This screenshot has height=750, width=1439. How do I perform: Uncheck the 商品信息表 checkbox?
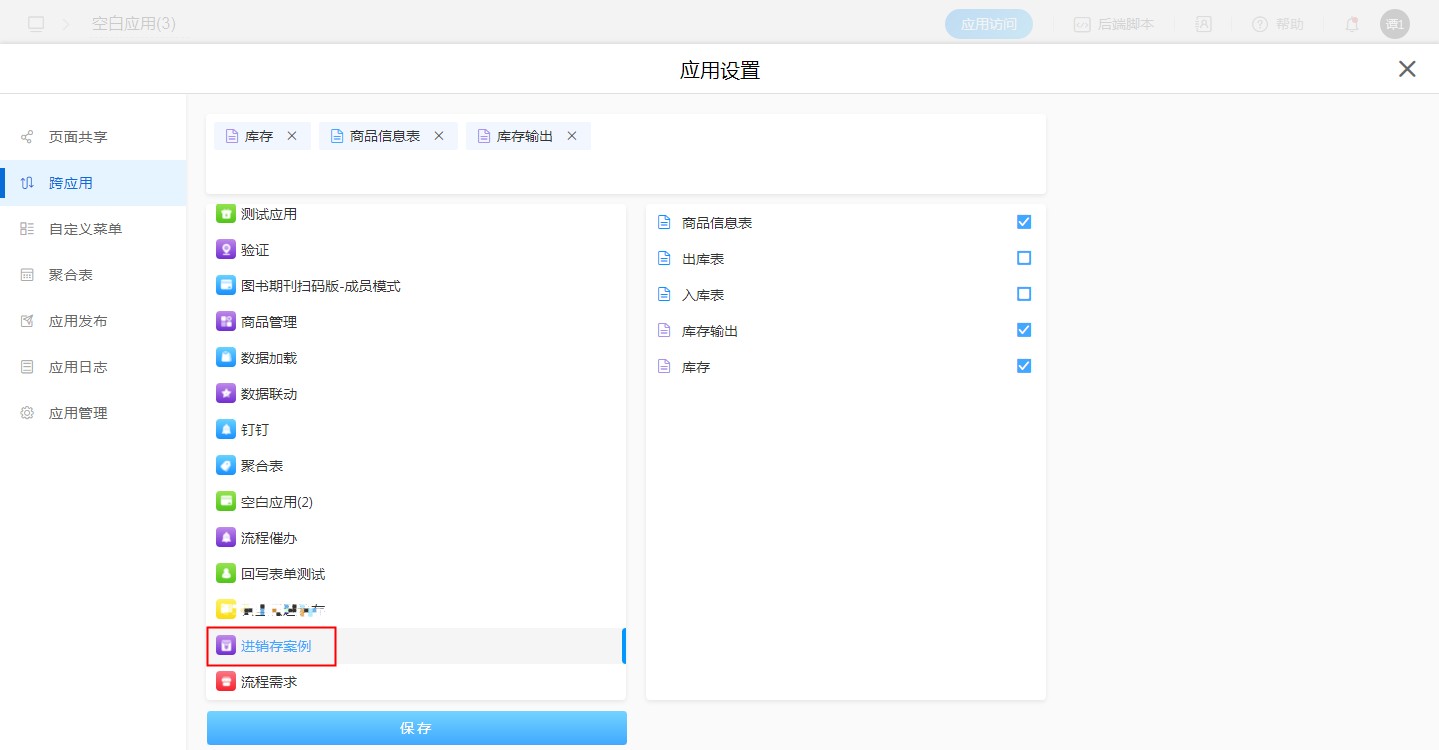[1023, 222]
